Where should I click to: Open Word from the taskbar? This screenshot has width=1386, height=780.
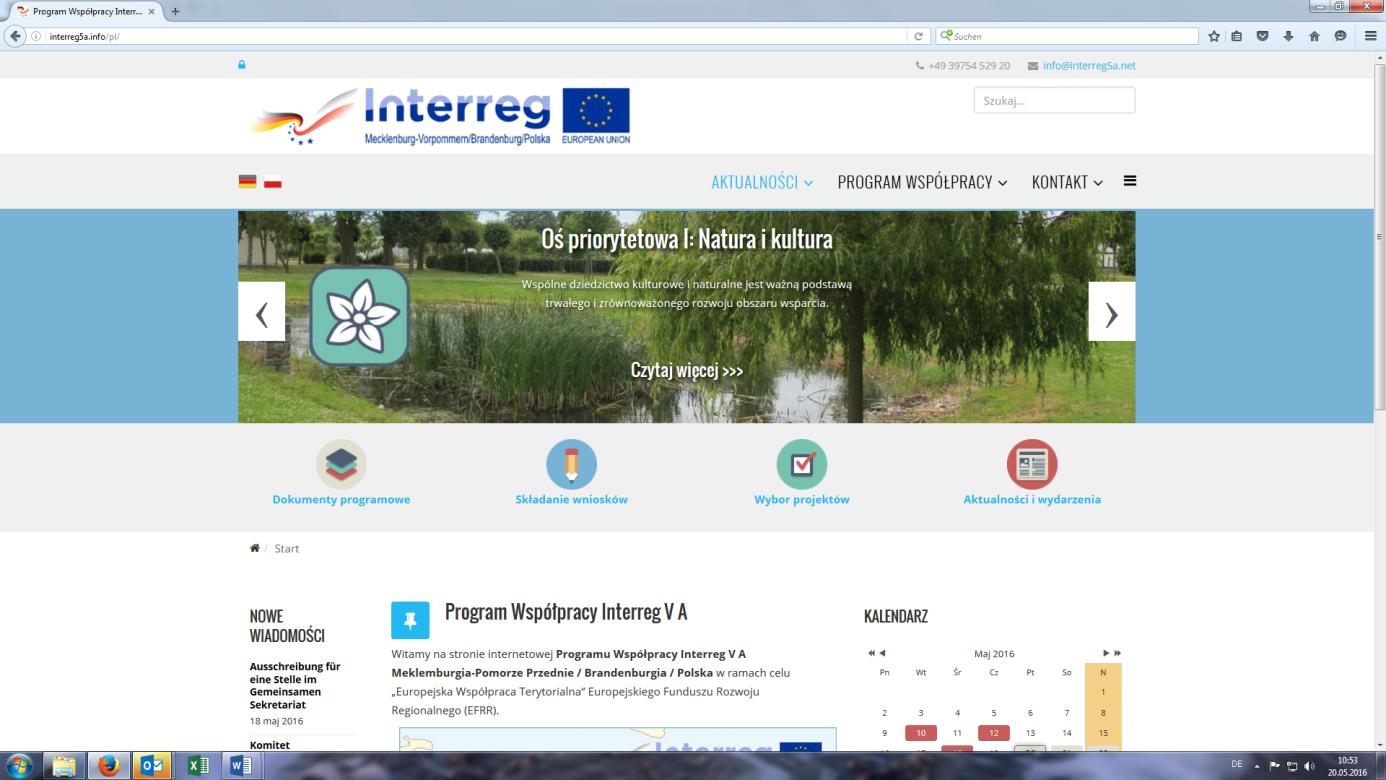242,766
